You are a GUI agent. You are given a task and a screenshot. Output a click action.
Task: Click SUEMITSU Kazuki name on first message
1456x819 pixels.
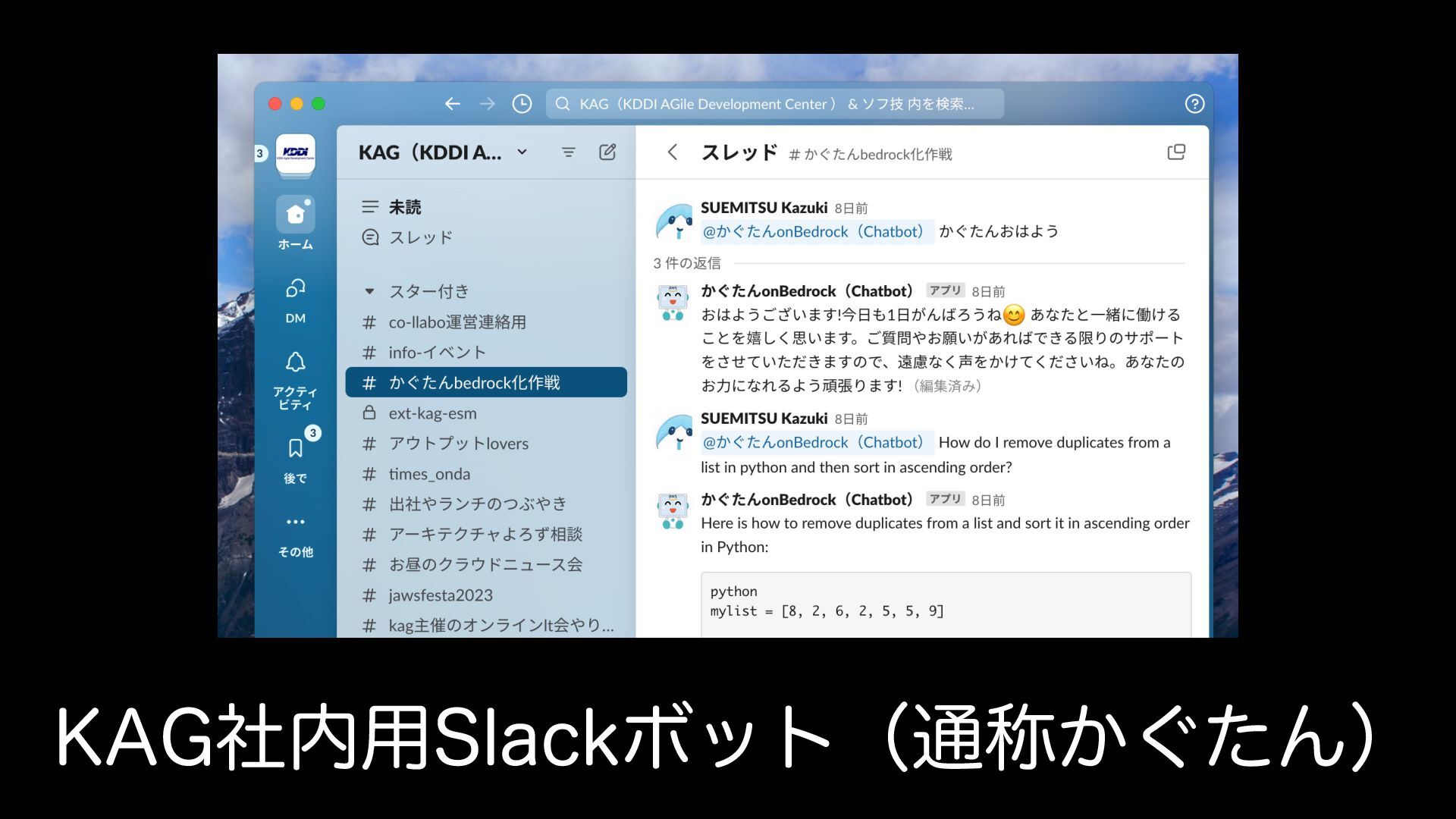[764, 208]
